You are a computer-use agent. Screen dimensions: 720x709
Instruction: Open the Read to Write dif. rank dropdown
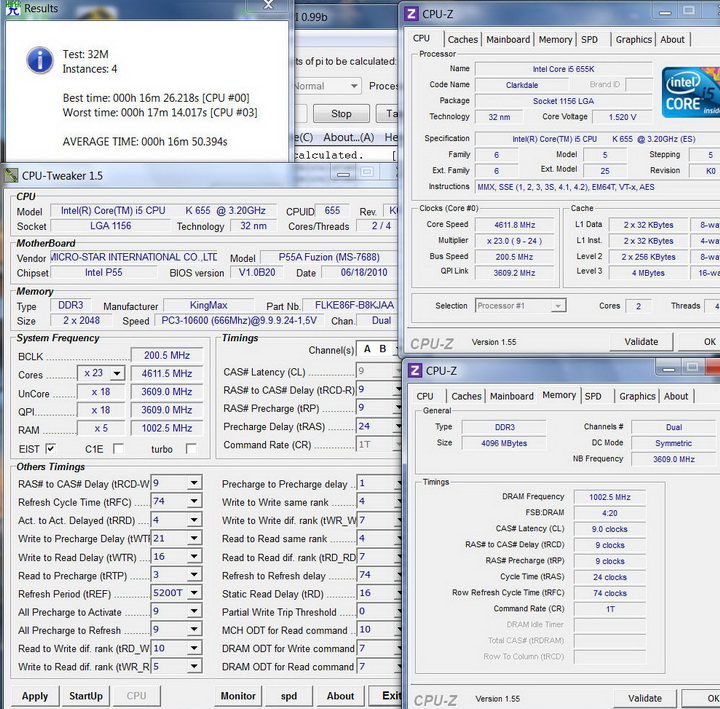tap(194, 648)
